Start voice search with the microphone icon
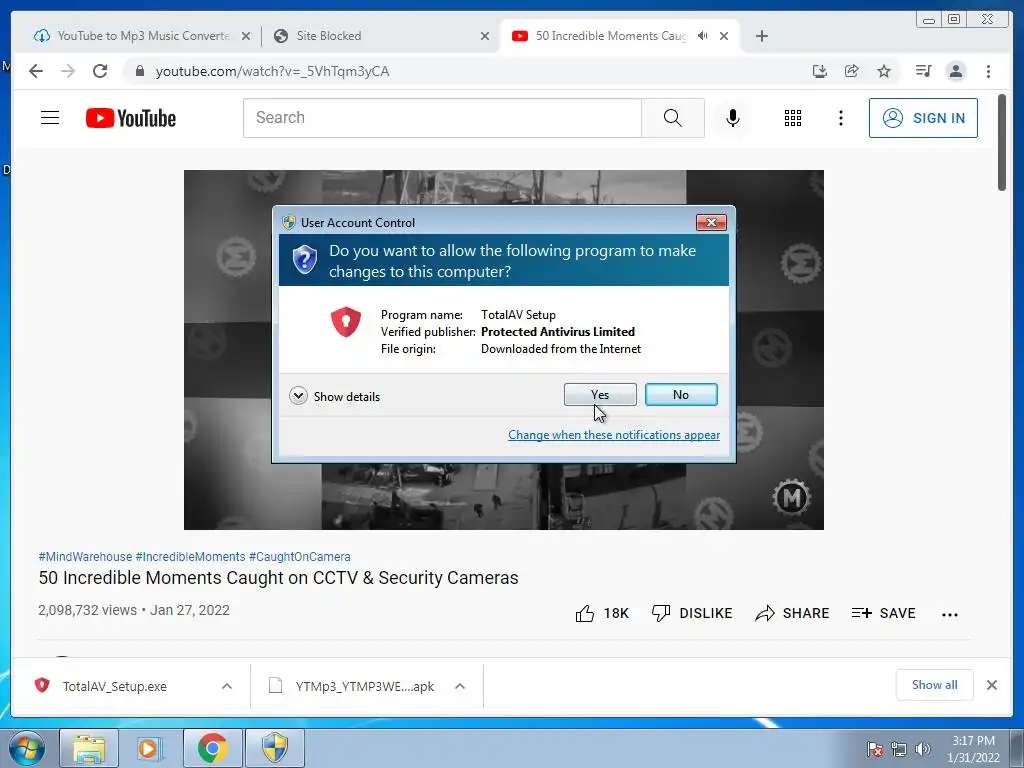Viewport: 1024px width, 768px height. 733,118
